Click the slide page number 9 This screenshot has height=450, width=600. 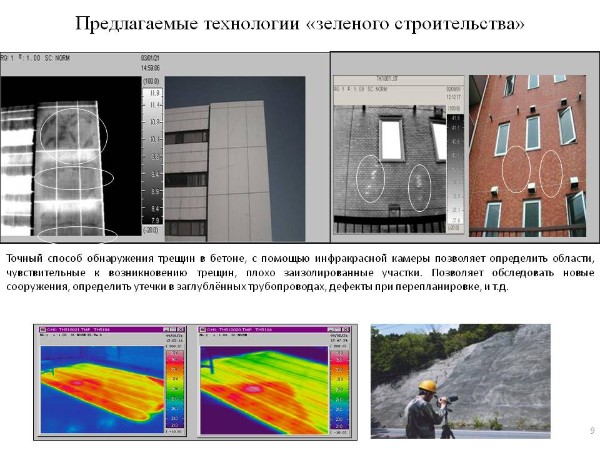click(592, 430)
